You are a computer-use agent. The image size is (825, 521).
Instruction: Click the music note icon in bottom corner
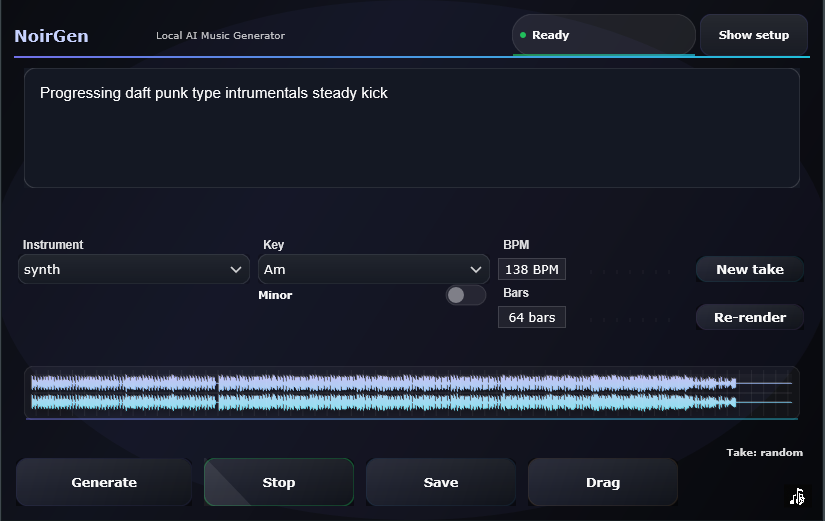tap(797, 496)
